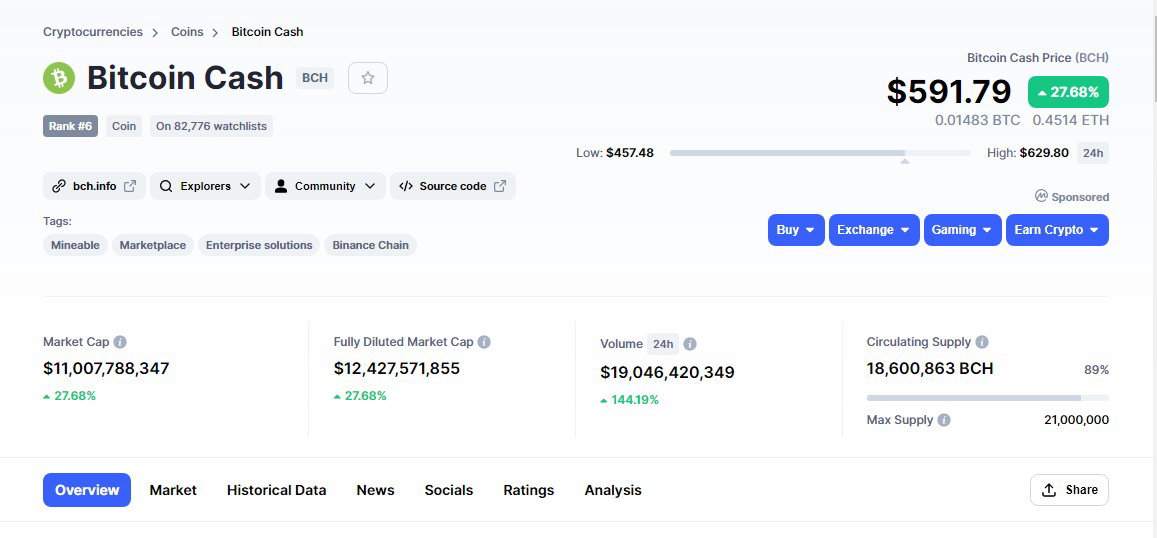Viewport: 1157px width, 538px height.
Task: Select the Overview tab
Action: (x=87, y=490)
